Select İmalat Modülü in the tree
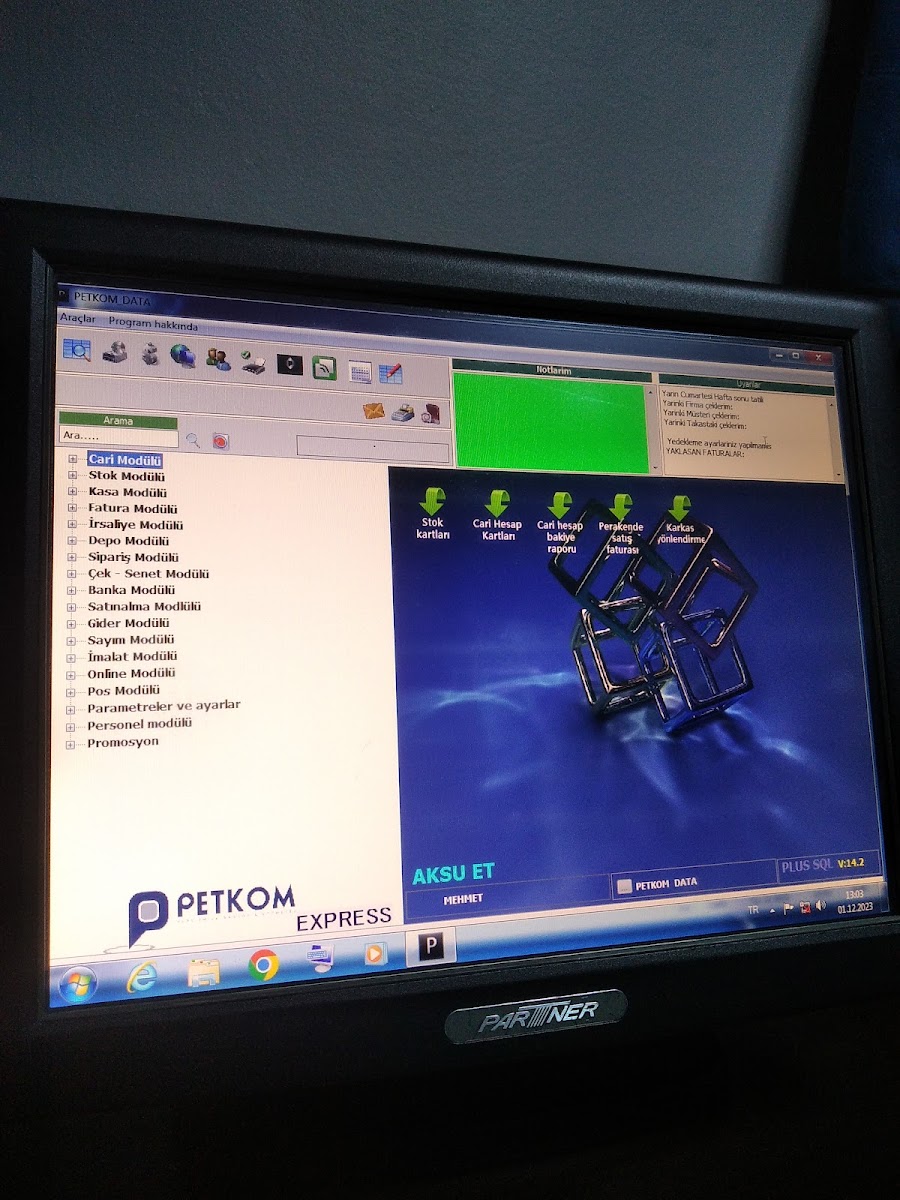The width and height of the screenshot is (900, 1200). 132,657
